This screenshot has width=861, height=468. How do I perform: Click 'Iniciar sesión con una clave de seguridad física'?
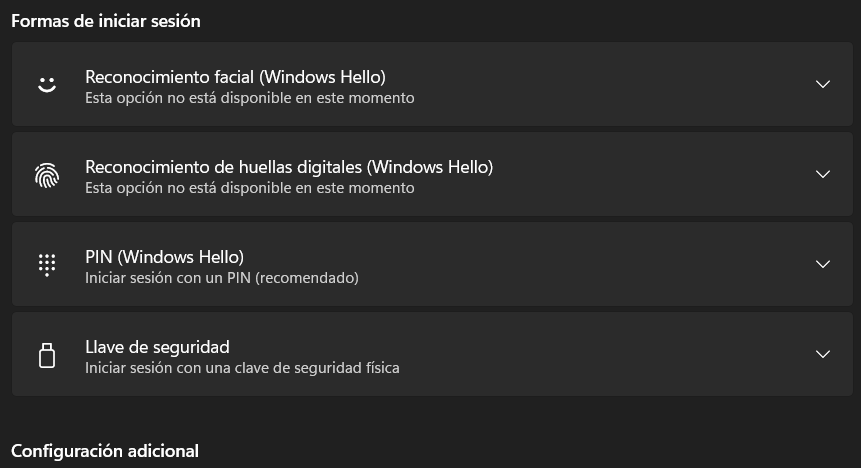242,368
